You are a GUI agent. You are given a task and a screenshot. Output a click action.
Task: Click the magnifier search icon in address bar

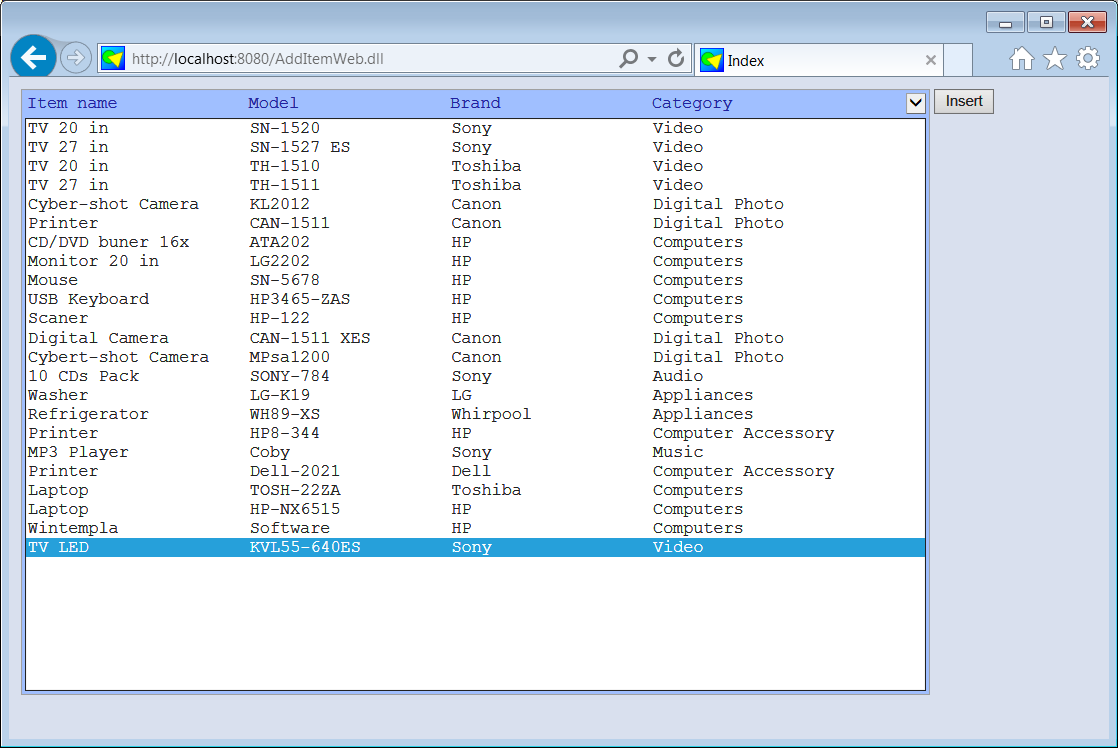[x=628, y=58]
